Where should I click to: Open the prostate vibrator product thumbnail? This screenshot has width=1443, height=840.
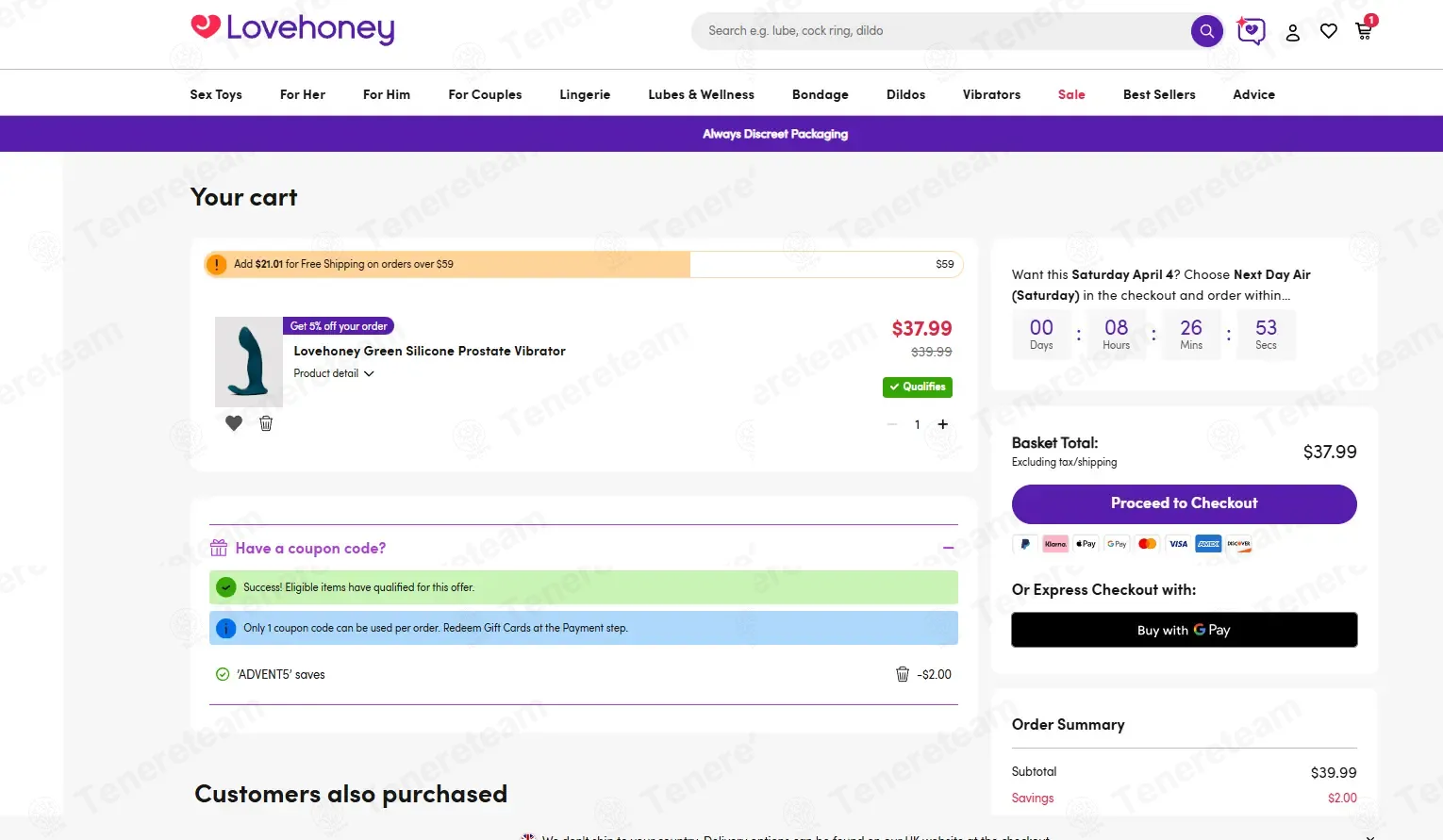pos(249,362)
